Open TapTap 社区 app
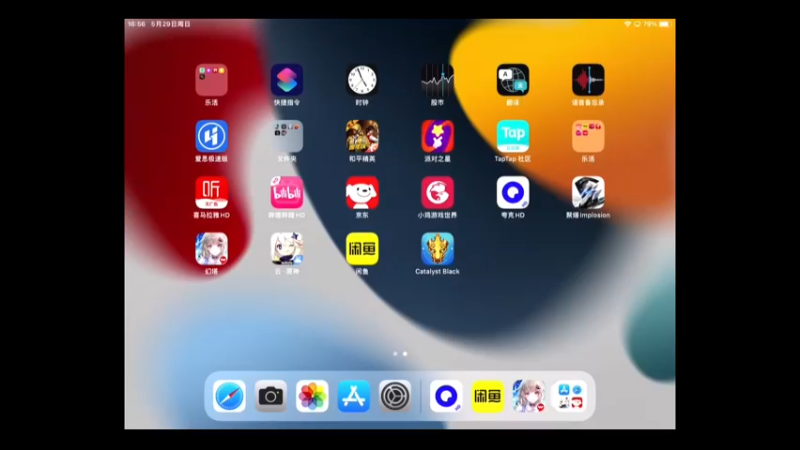Viewport: 800px width, 450px height. pos(513,136)
